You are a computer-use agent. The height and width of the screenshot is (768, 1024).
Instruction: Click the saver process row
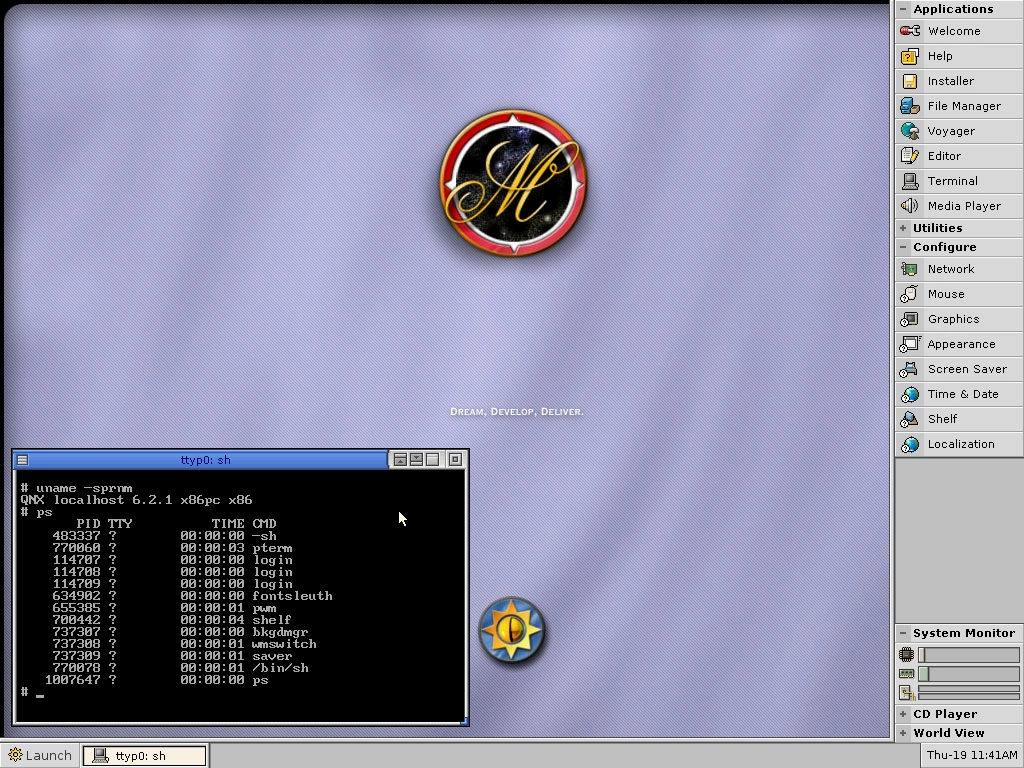click(172, 656)
